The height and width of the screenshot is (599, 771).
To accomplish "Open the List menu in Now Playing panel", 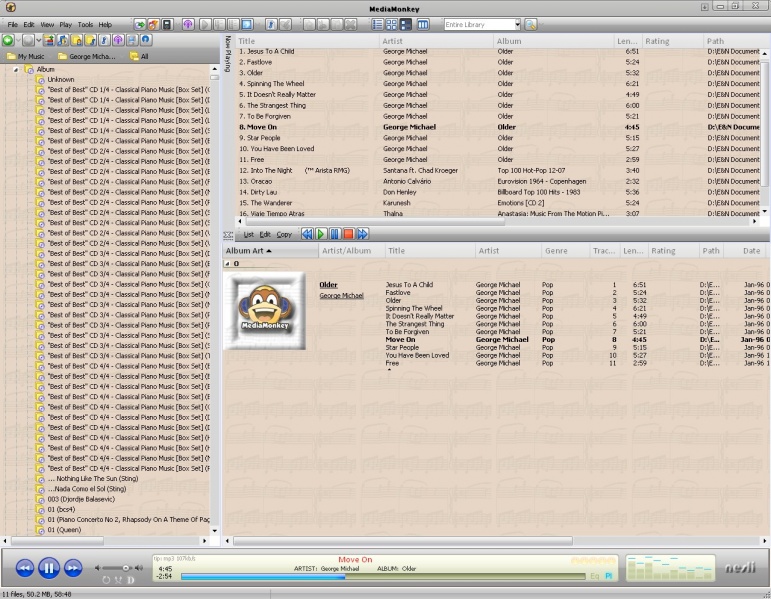I will (x=249, y=234).
